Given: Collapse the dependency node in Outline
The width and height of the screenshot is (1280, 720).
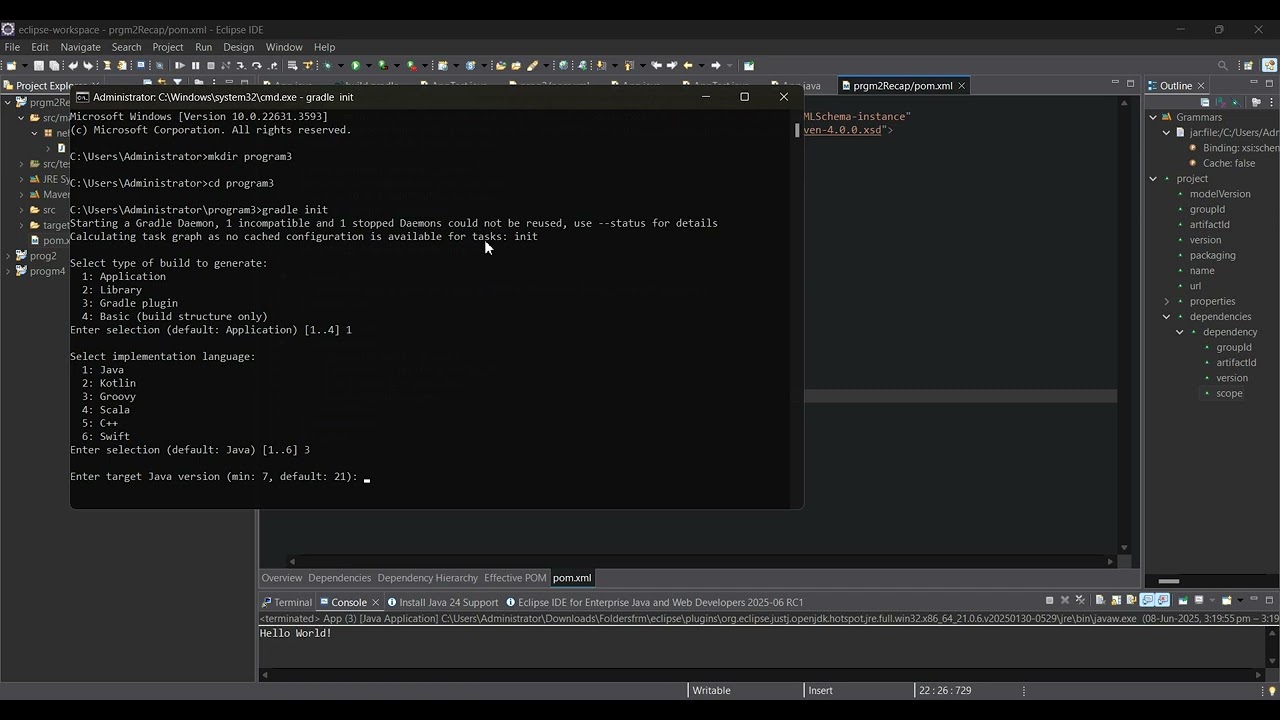Looking at the screenshot, I should coord(1180,332).
